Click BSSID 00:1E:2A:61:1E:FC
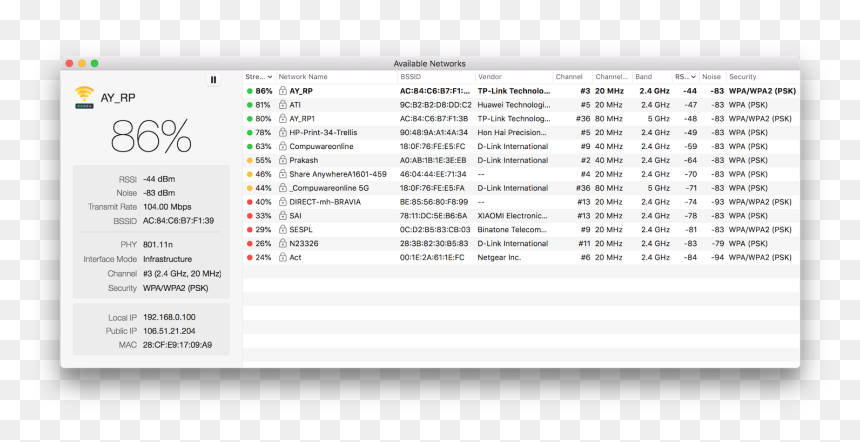Screen dimensions: 860x442 pos(432,257)
